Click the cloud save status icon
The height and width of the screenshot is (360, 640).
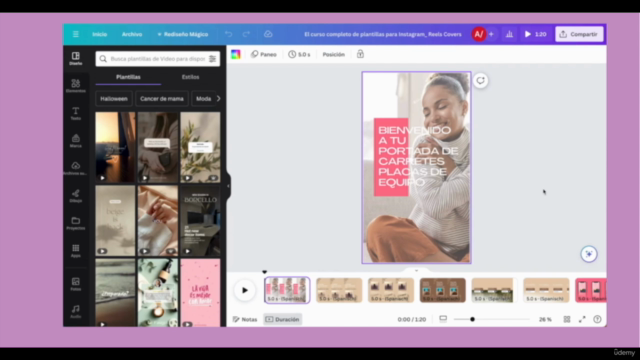pyautogui.click(x=268, y=34)
